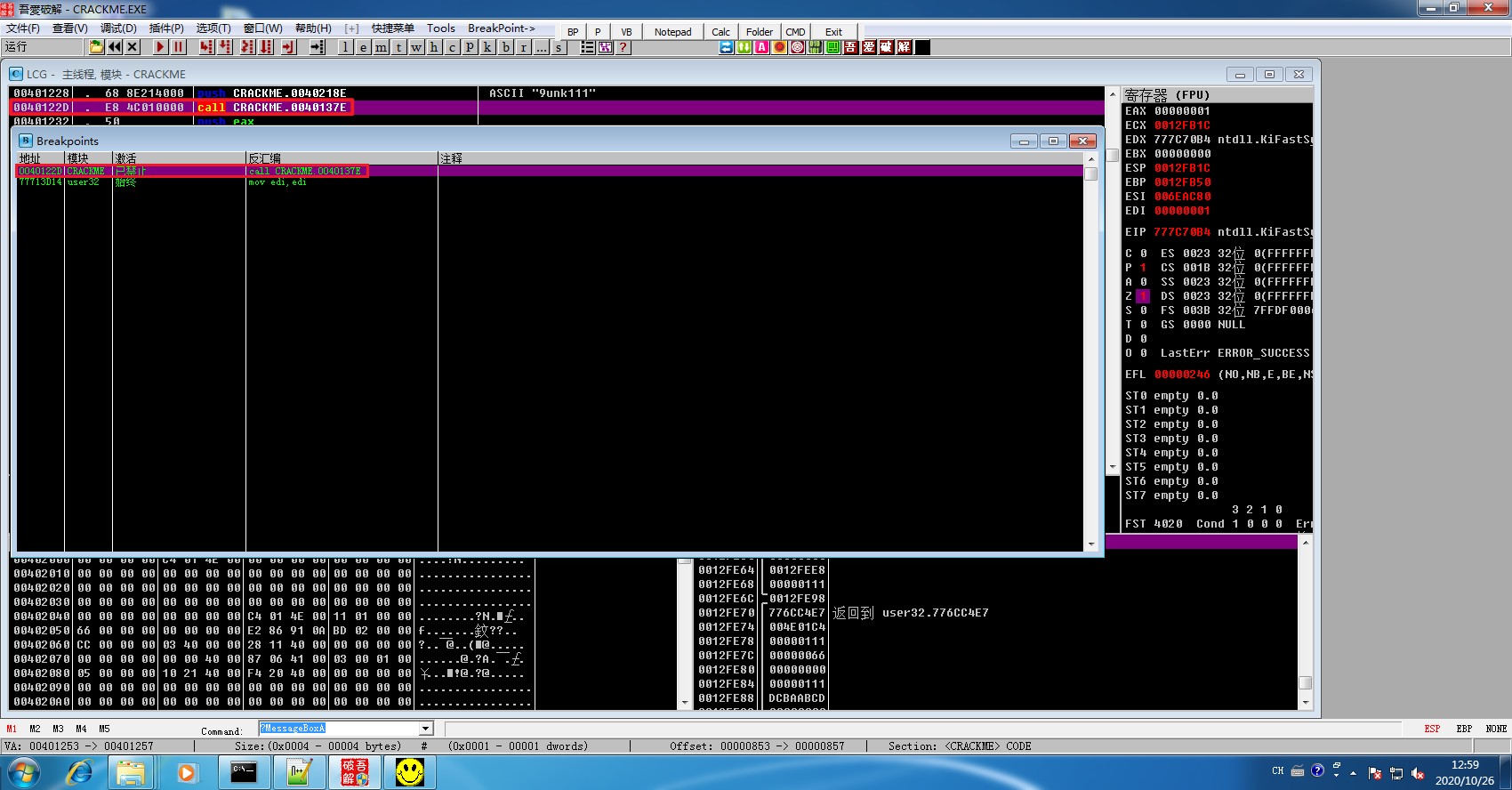Open Patches window with the 'P' button
Image resolution: width=1512 pixels, height=790 pixels.
click(x=470, y=47)
